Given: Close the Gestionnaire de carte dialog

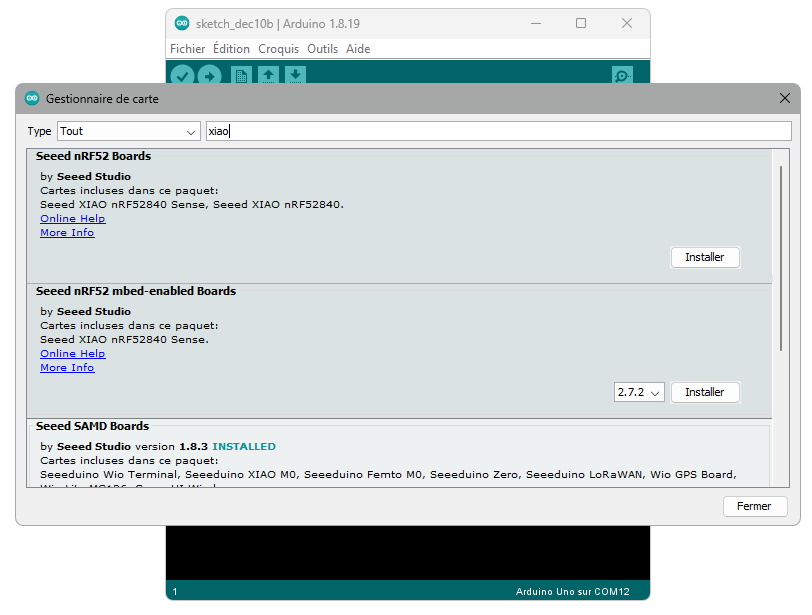Looking at the screenshot, I should point(784,99).
